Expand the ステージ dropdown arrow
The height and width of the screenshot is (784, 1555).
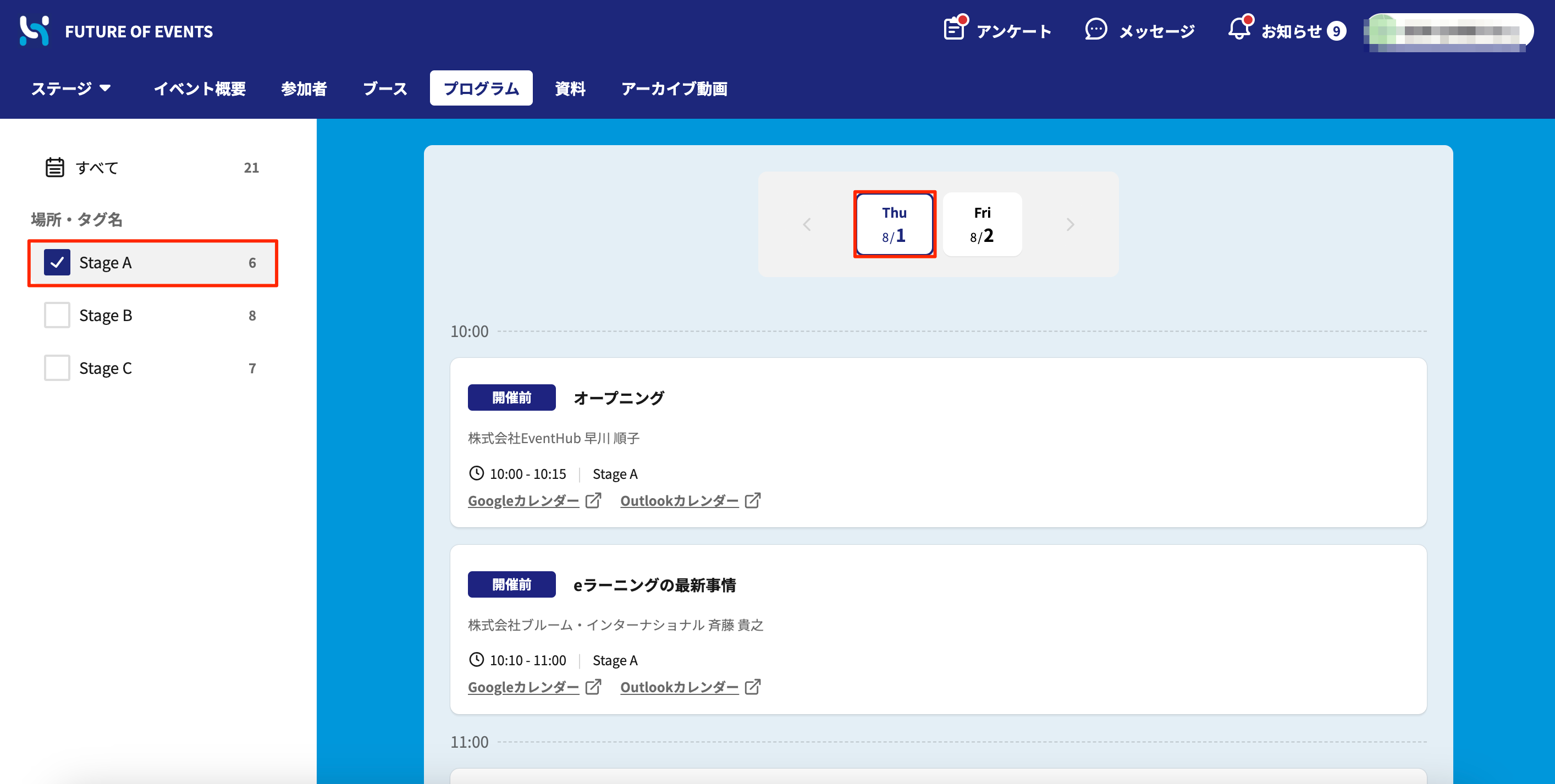pos(105,88)
